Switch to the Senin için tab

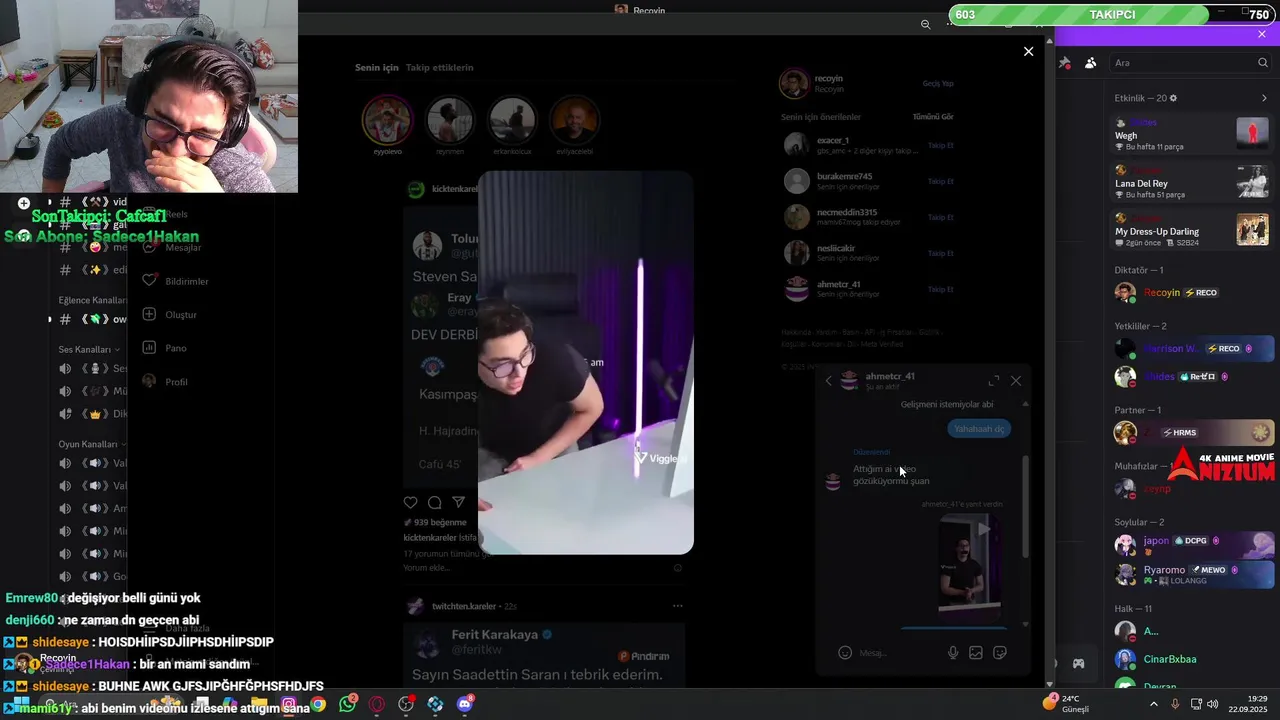(377, 67)
